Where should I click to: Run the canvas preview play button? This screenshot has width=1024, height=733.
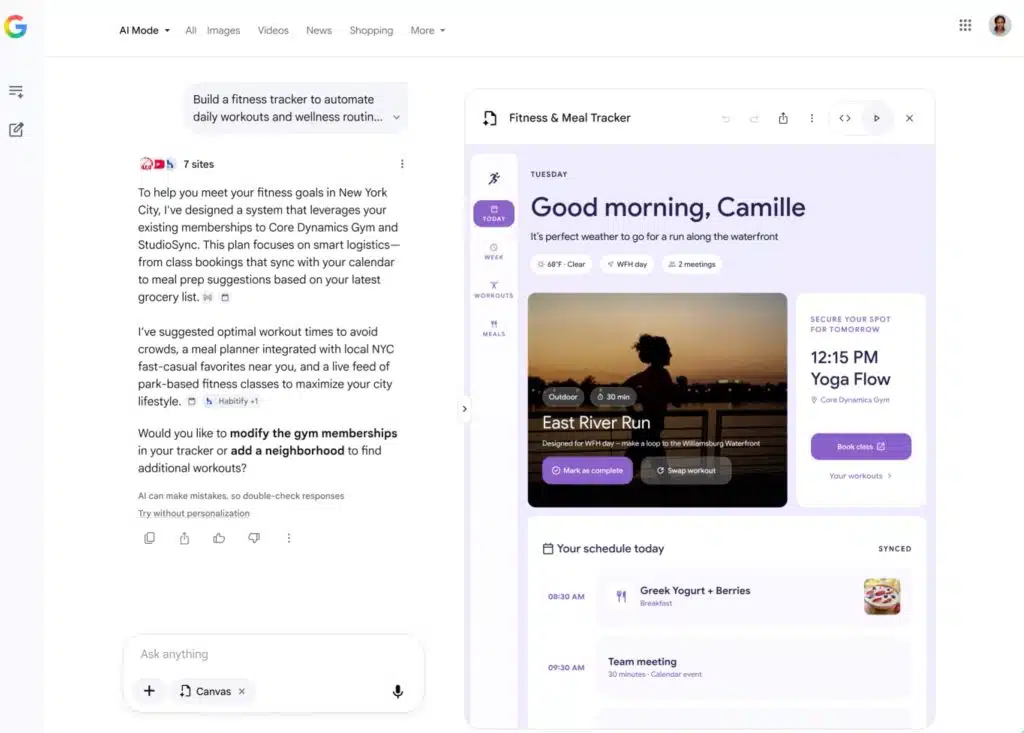(876, 118)
